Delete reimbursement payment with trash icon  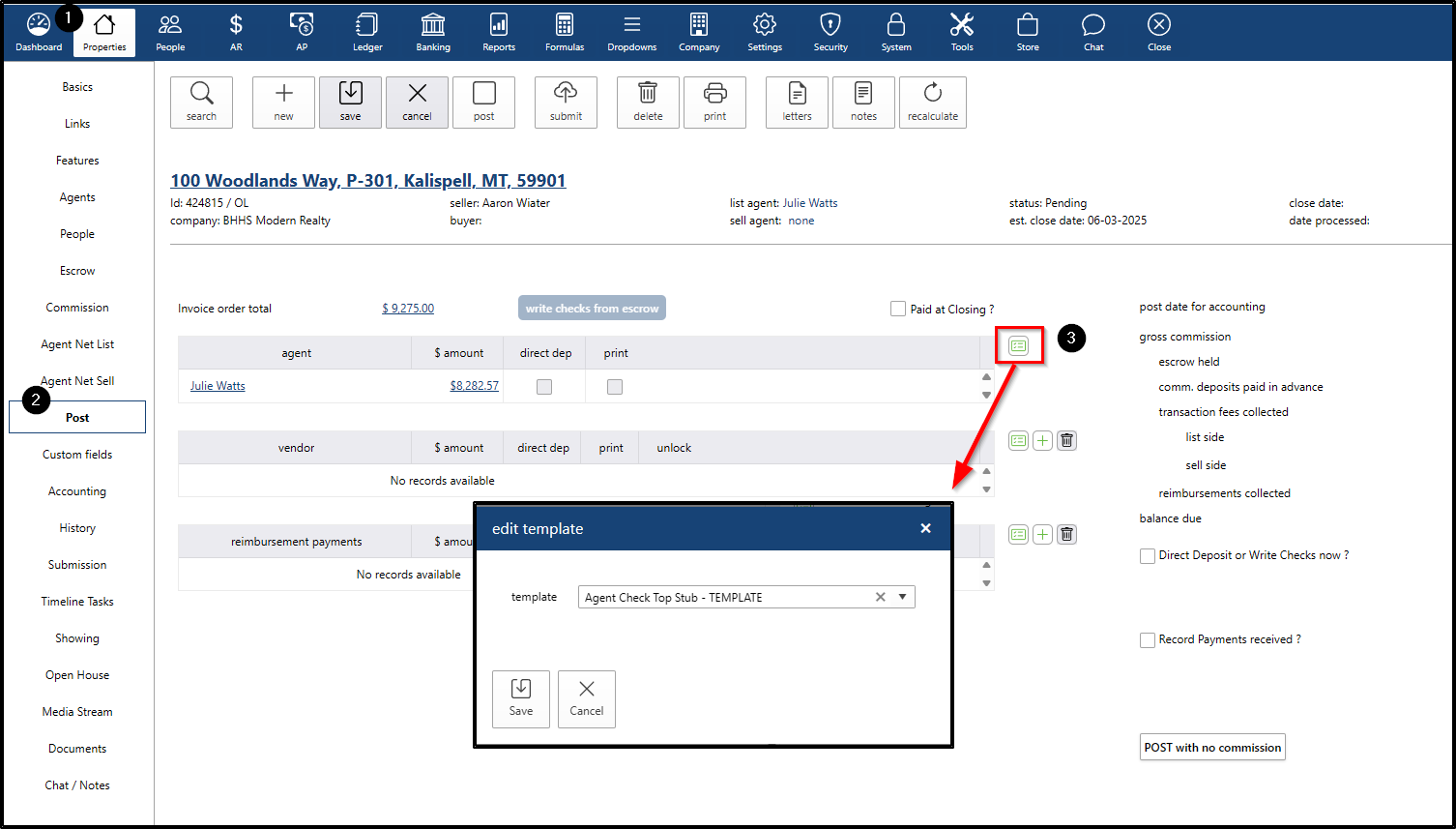pyautogui.click(x=1066, y=534)
